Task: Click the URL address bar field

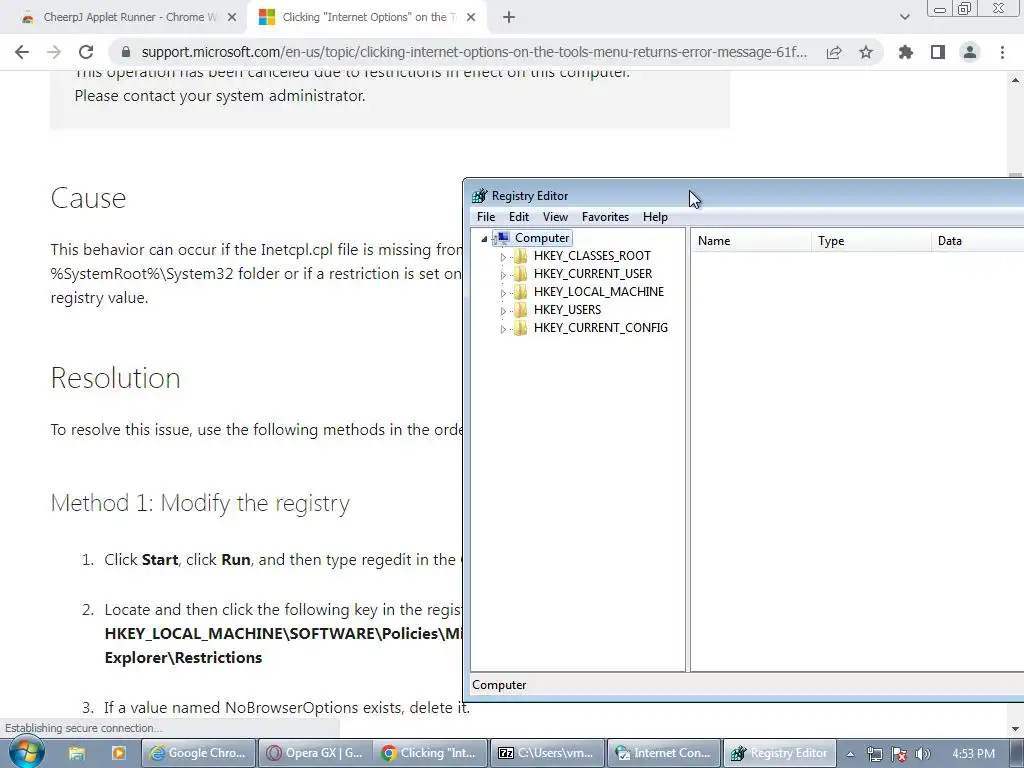Action: [473, 52]
